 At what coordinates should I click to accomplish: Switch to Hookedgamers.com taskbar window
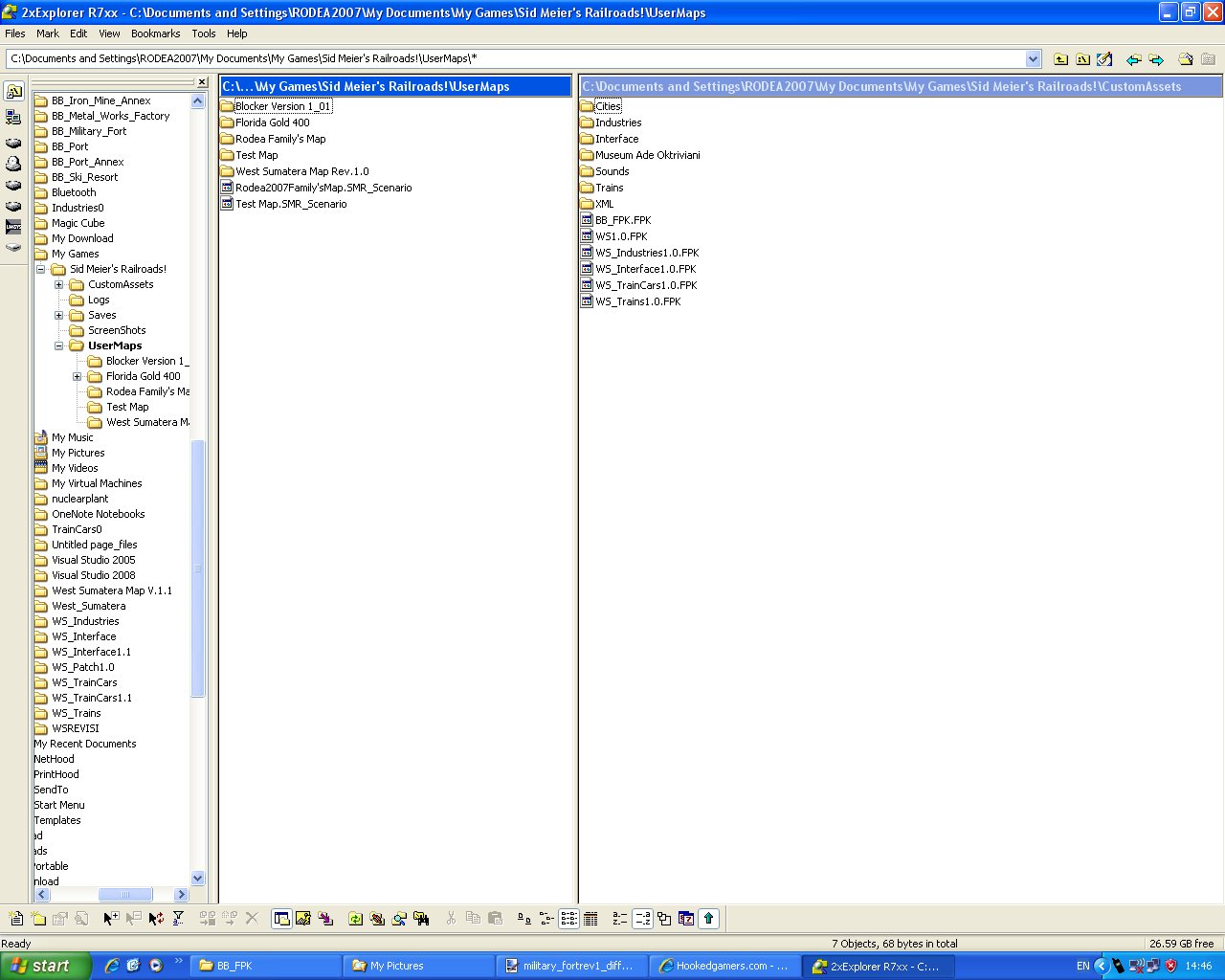724,966
